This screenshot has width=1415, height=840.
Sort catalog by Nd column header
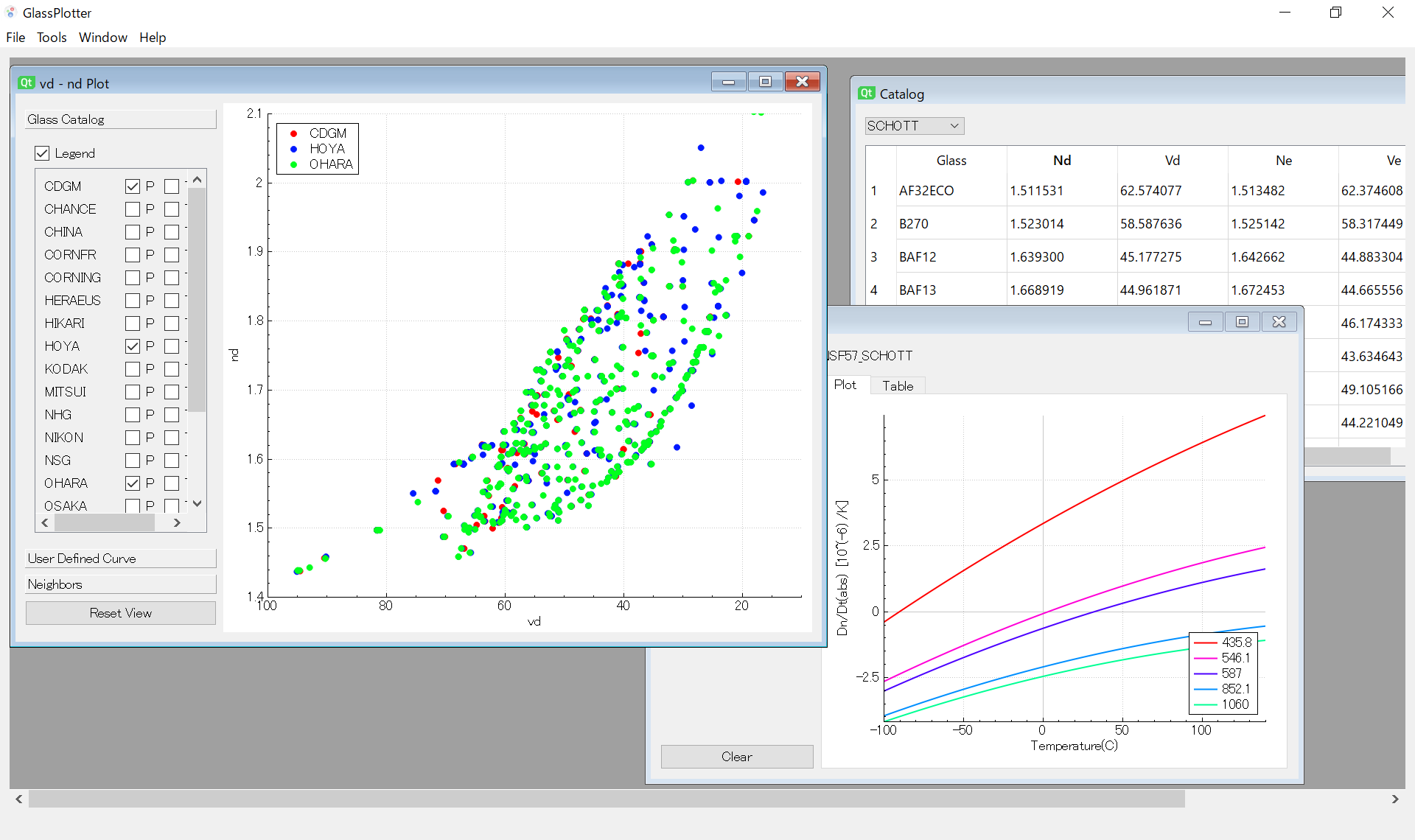click(x=1062, y=161)
